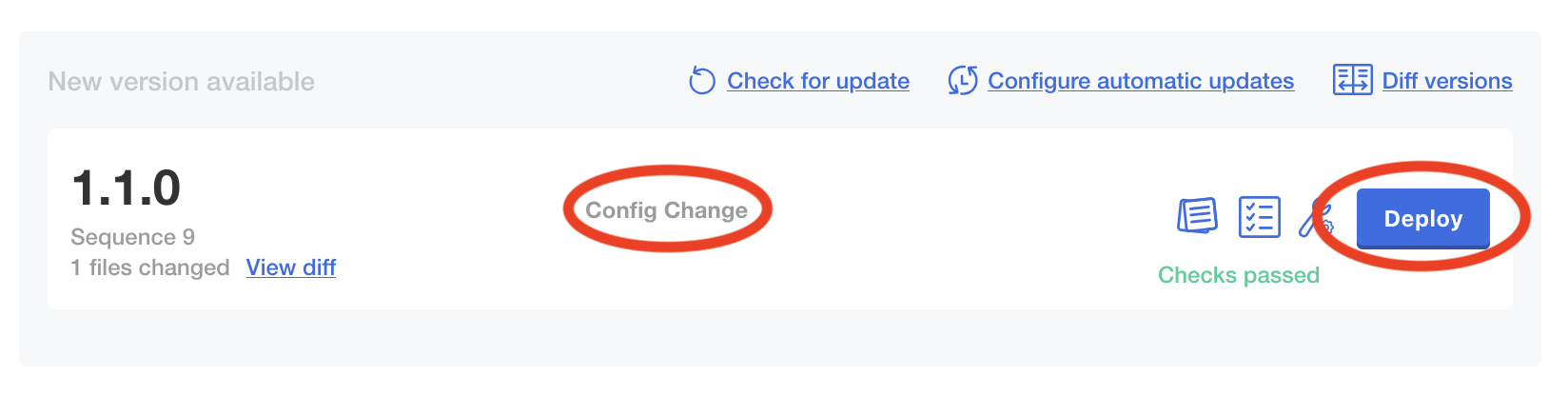Click the side-by-side Diff versions icon
Screen dimensions: 1568x396
coord(1352,81)
